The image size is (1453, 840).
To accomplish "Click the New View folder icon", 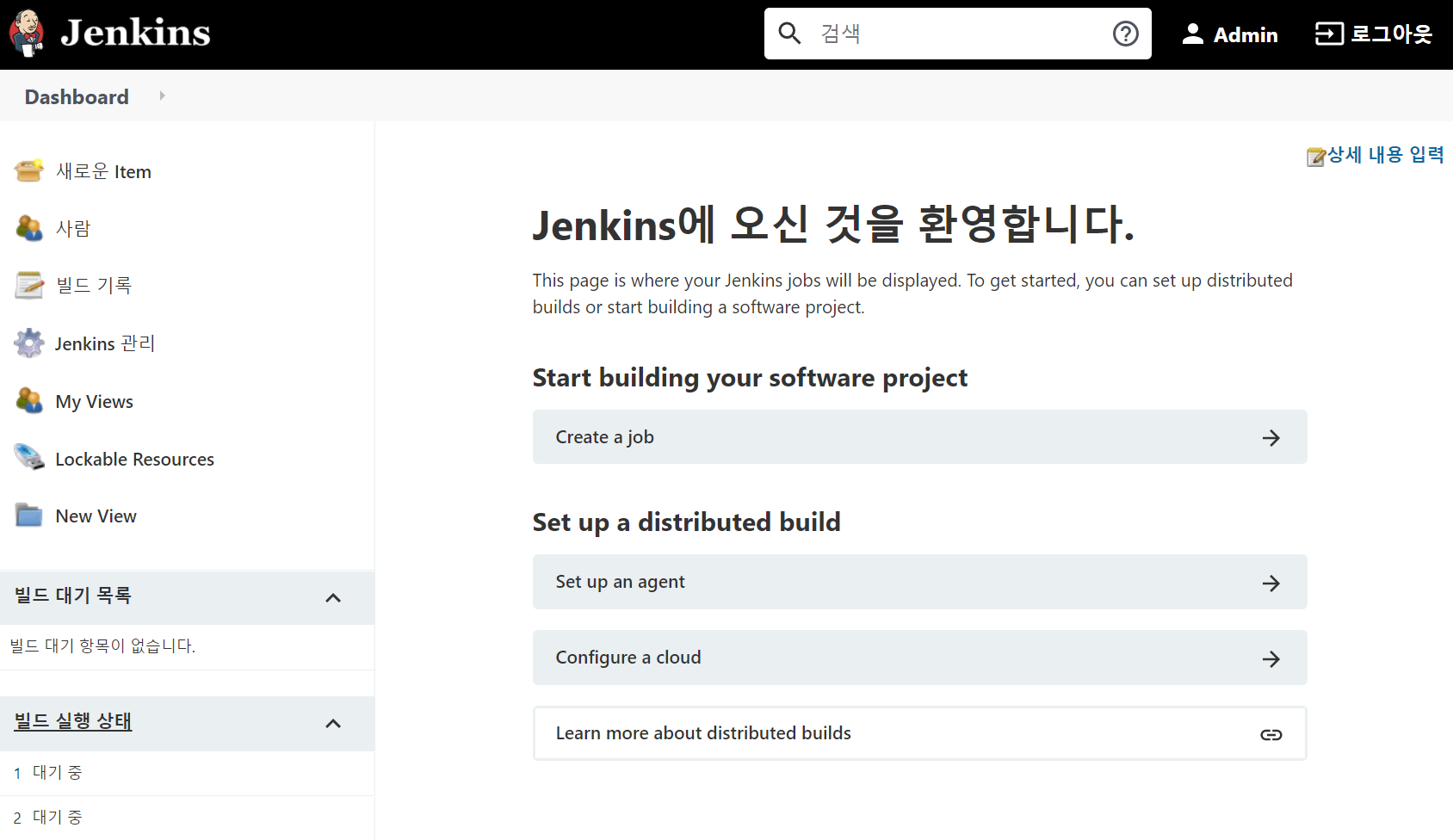I will 28,516.
